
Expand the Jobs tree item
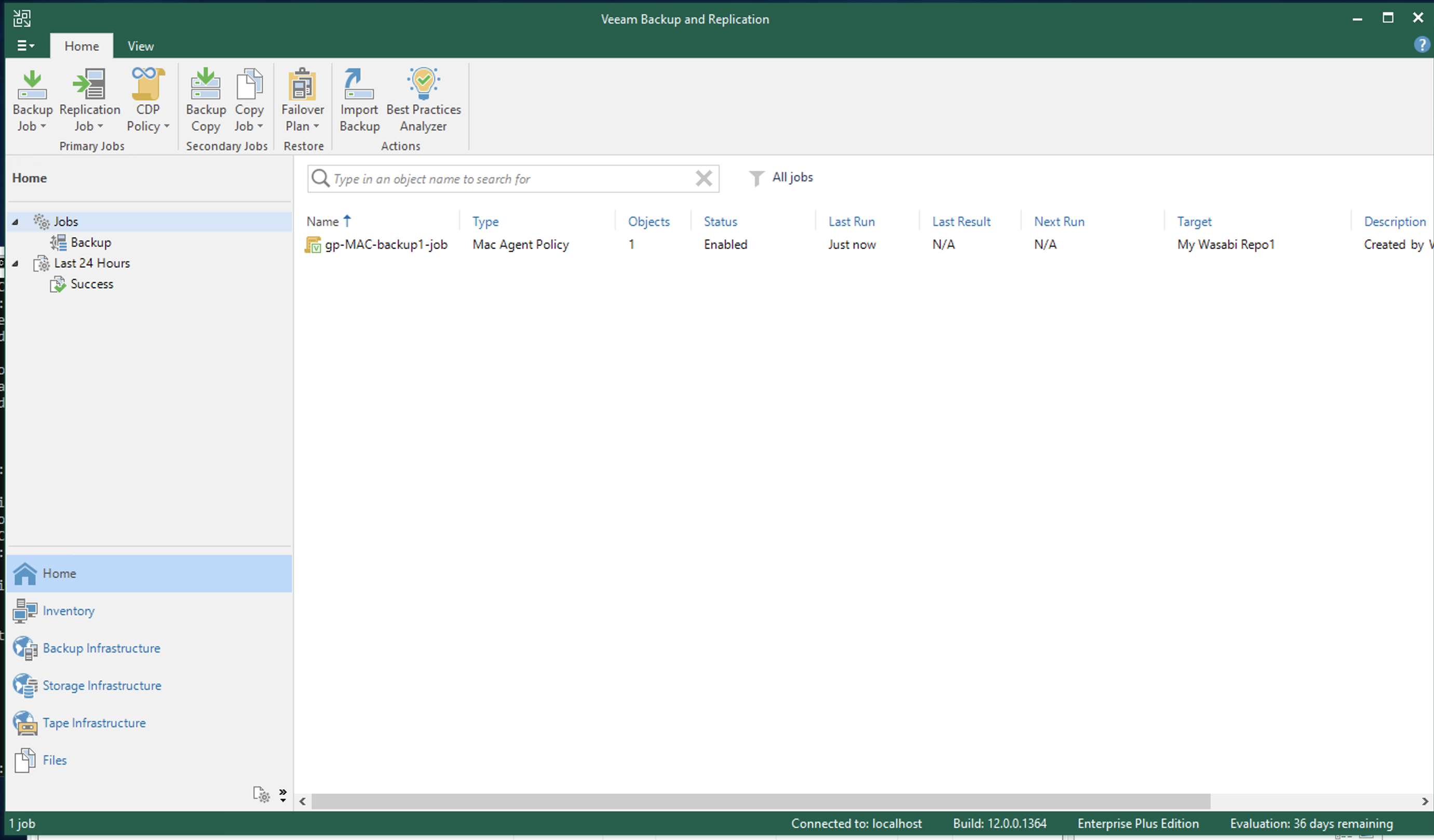15,221
